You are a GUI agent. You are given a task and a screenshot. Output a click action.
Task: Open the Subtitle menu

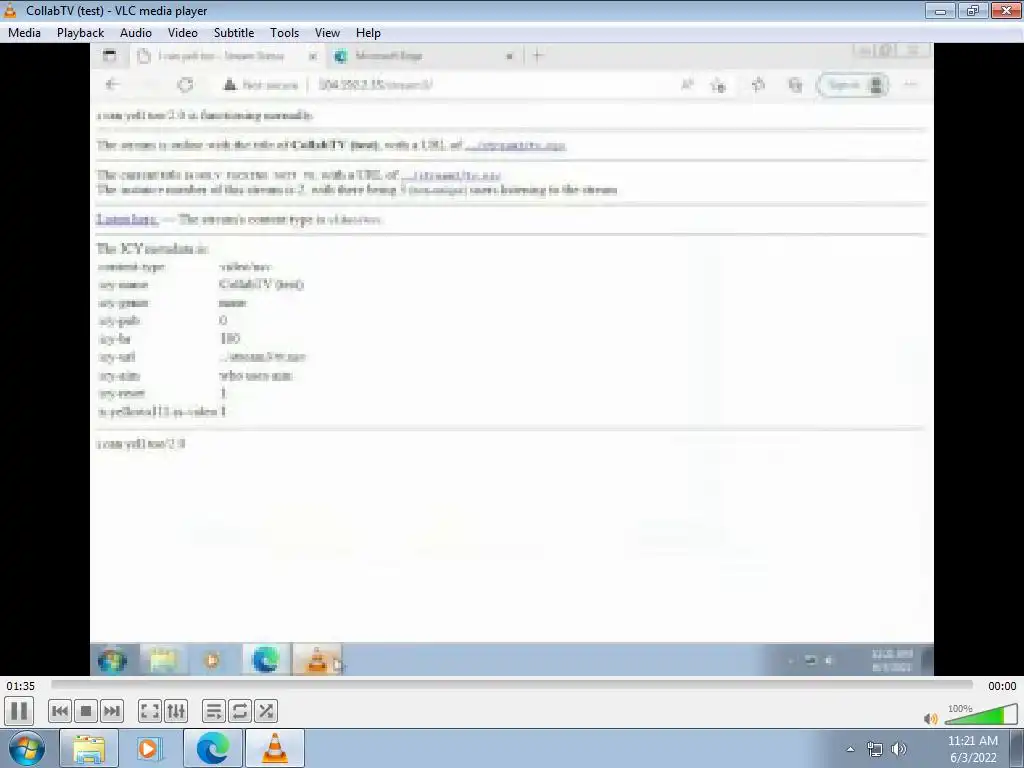[x=234, y=33]
